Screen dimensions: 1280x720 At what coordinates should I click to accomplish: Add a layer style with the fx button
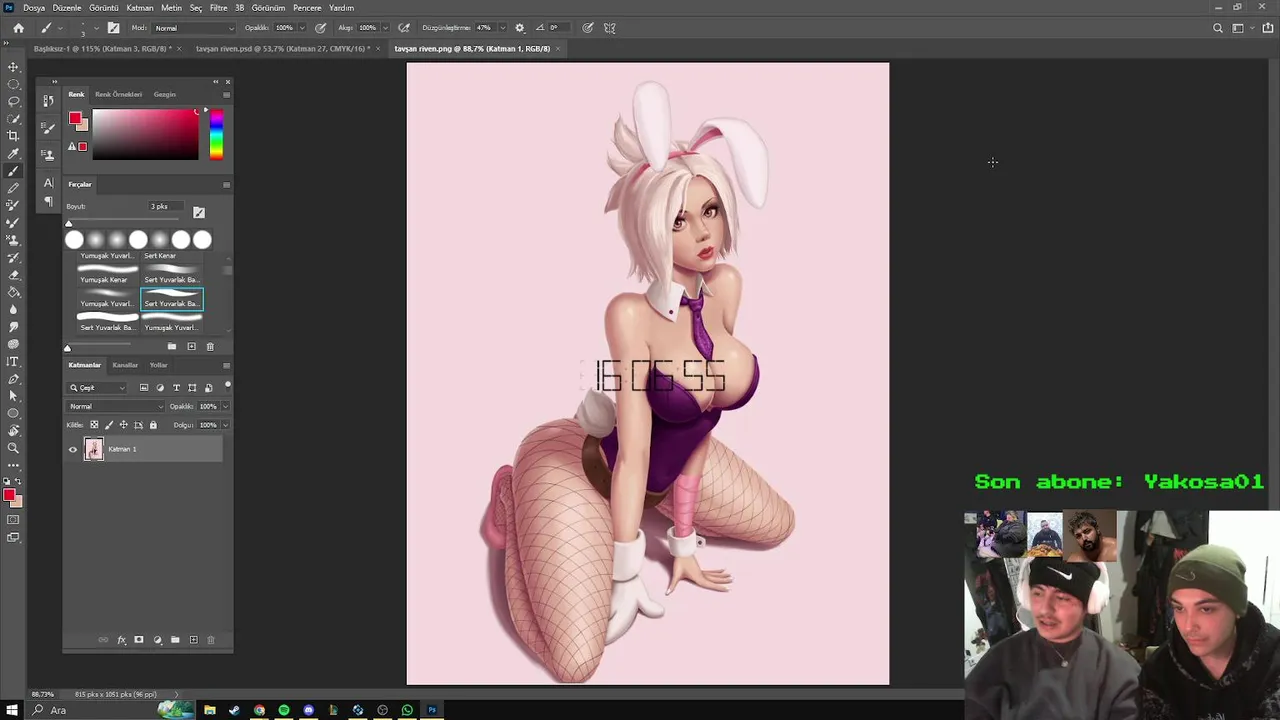pos(121,640)
